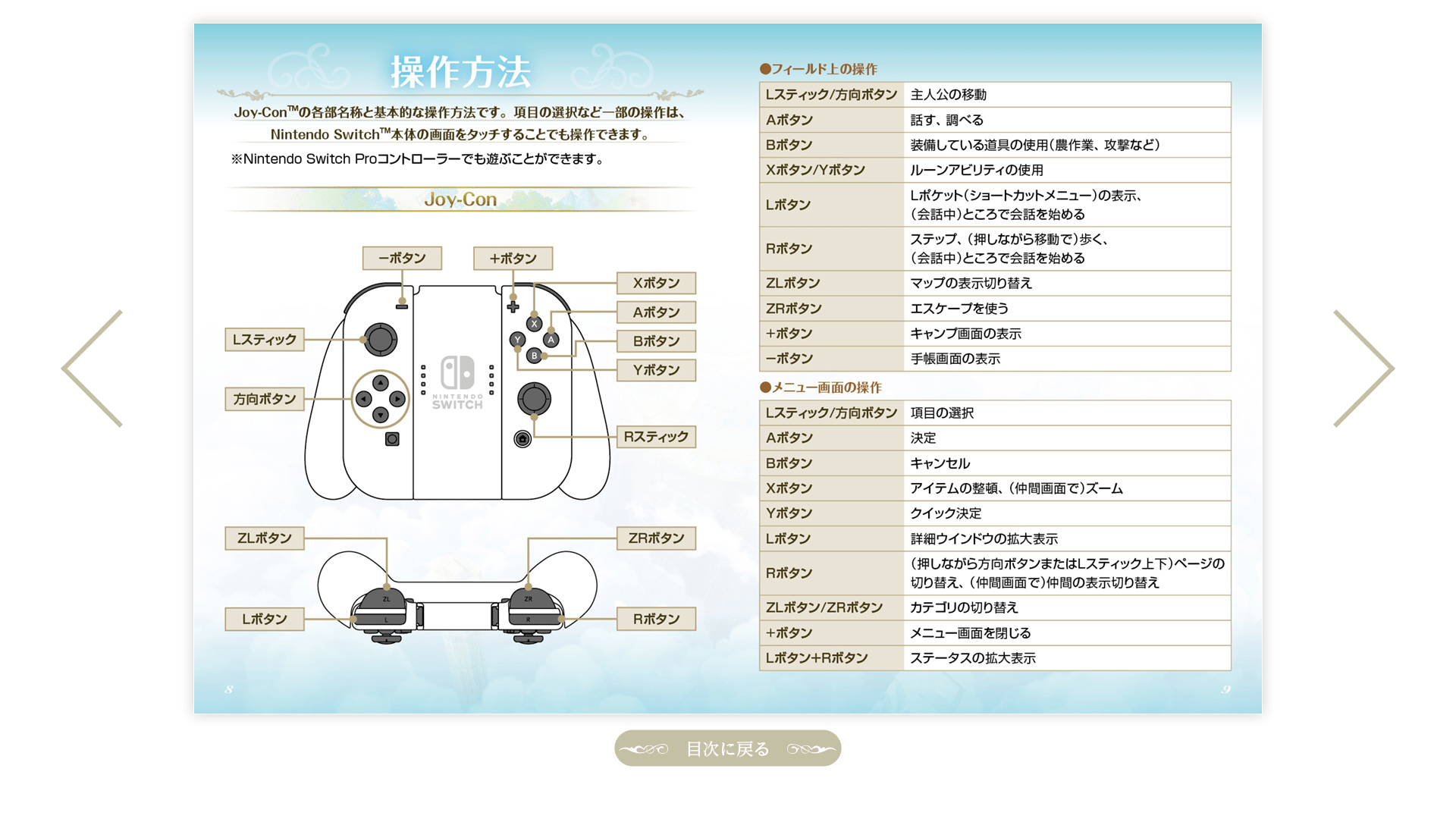
Task: Click the directional pad on the controller
Action: coord(381,399)
